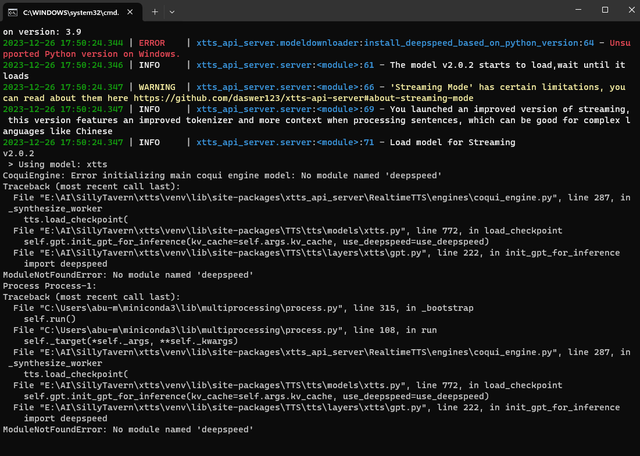Close the terminal window
Viewport: 640px width, 456px height.
coord(631,10)
